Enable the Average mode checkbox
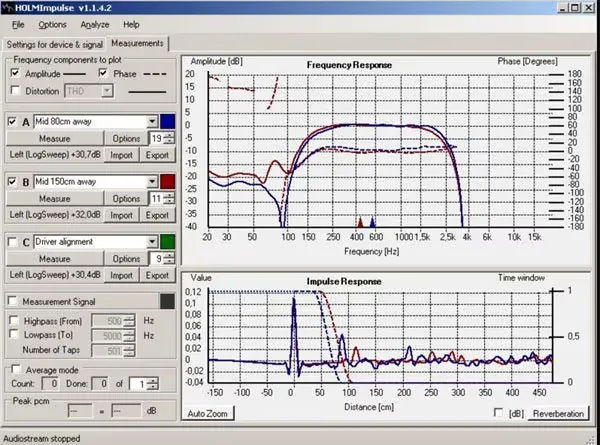600x445 pixels. [16, 369]
